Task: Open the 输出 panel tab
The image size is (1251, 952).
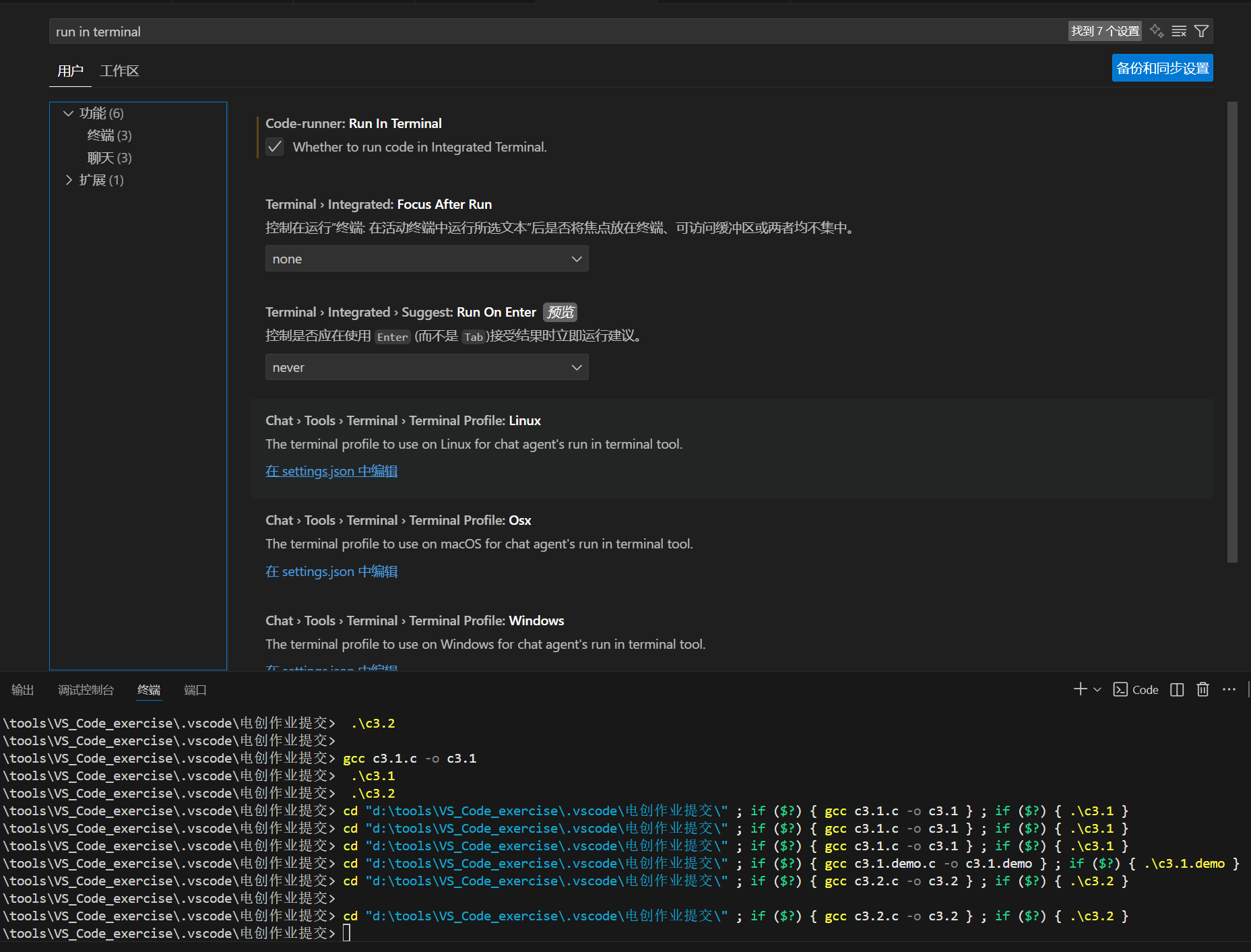Action: pos(22,690)
